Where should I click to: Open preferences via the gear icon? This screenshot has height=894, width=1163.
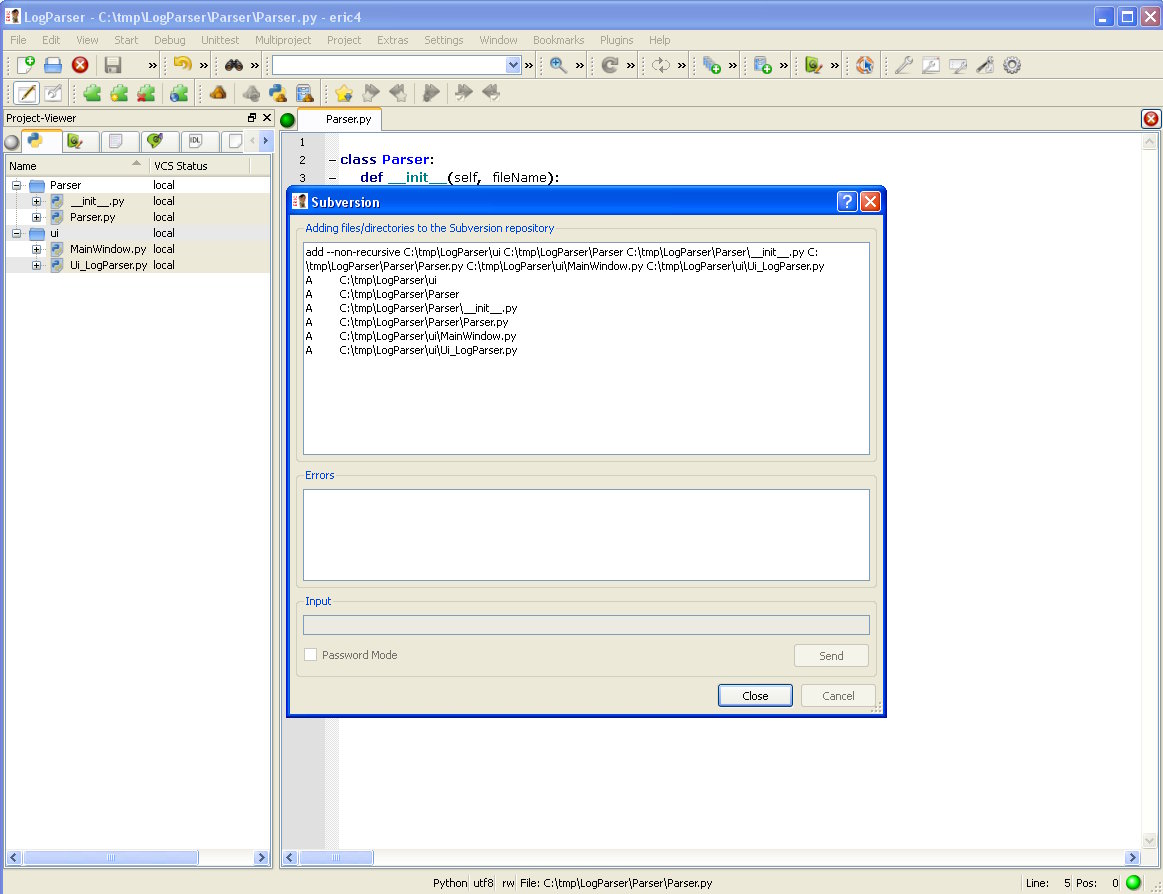(x=1012, y=65)
